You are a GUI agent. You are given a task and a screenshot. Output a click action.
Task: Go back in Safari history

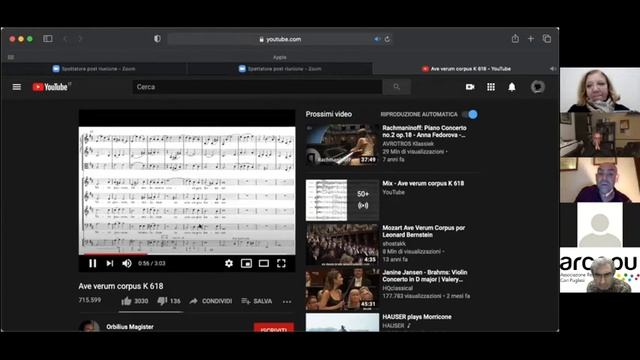[x=65, y=39]
